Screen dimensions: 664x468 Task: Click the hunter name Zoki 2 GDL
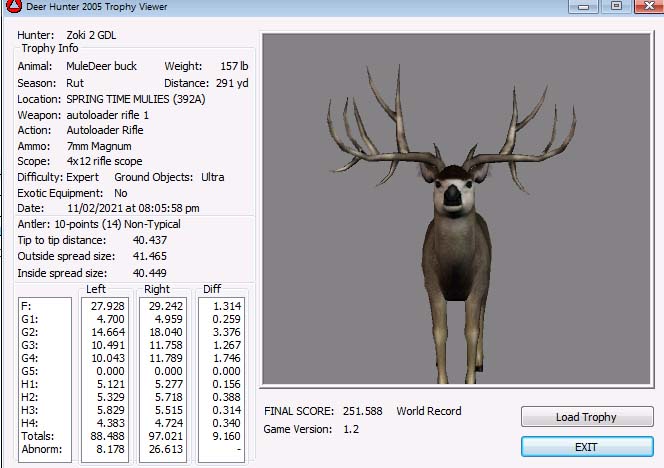click(x=100, y=35)
